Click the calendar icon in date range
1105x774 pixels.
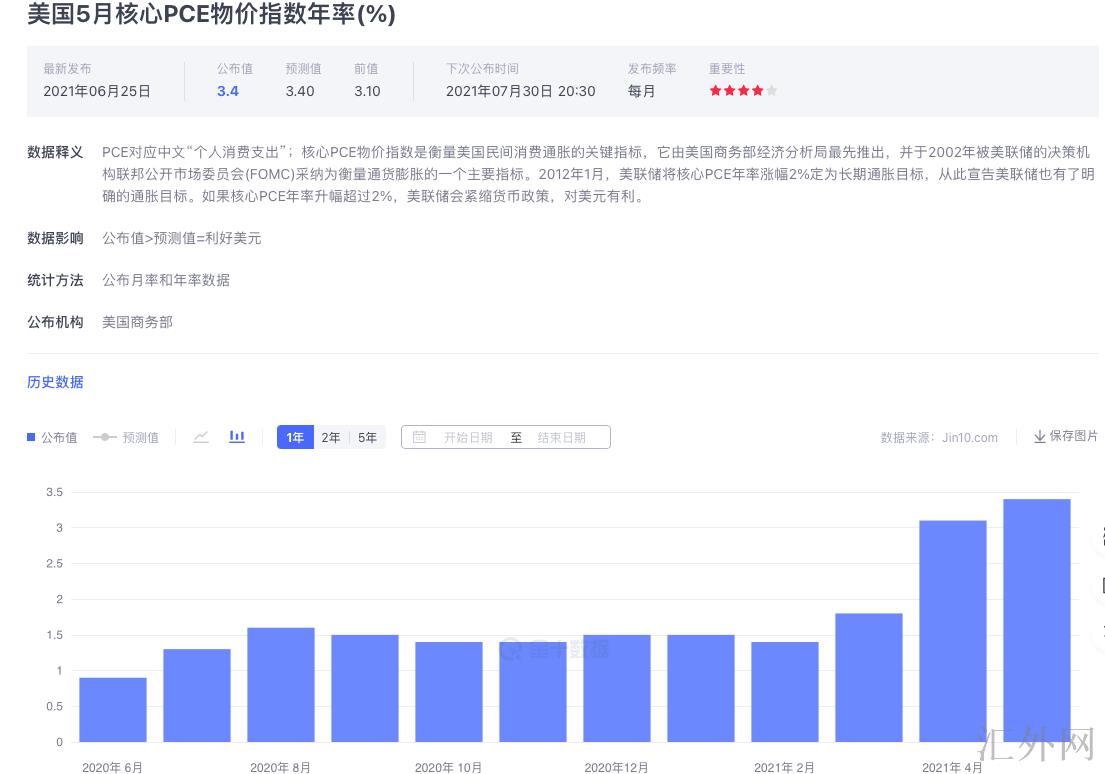pos(419,437)
